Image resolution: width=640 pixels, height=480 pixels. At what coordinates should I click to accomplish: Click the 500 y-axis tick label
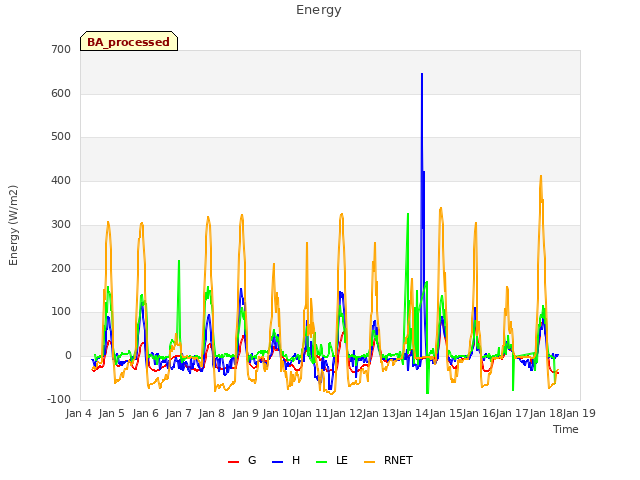coord(61,137)
